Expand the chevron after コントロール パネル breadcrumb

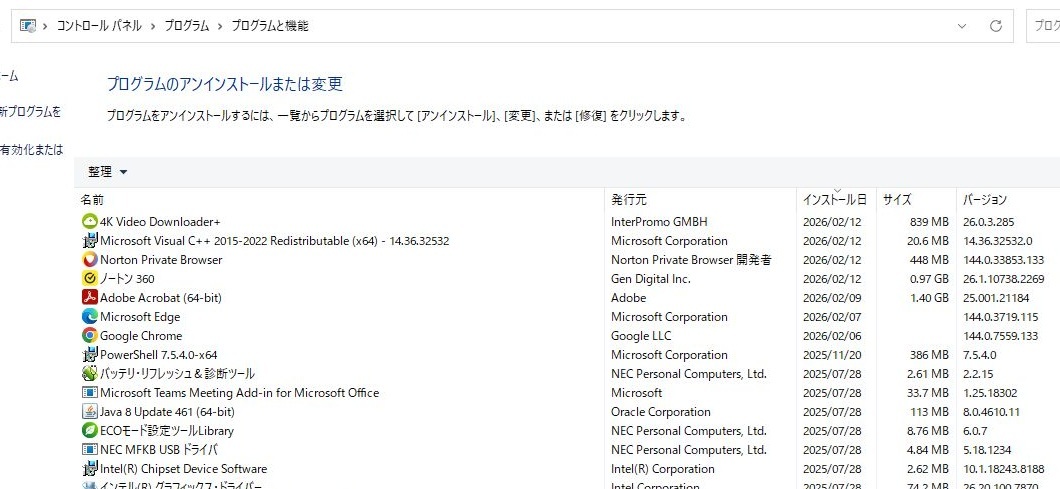click(x=153, y=26)
